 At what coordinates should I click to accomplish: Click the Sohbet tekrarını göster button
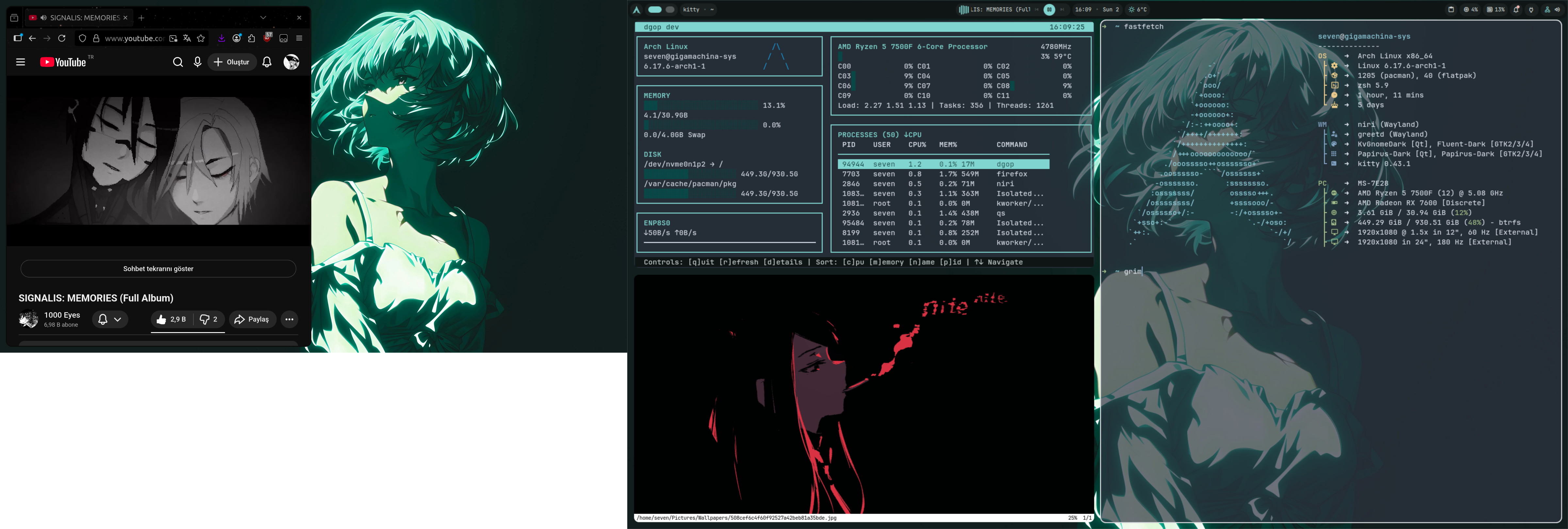158,268
